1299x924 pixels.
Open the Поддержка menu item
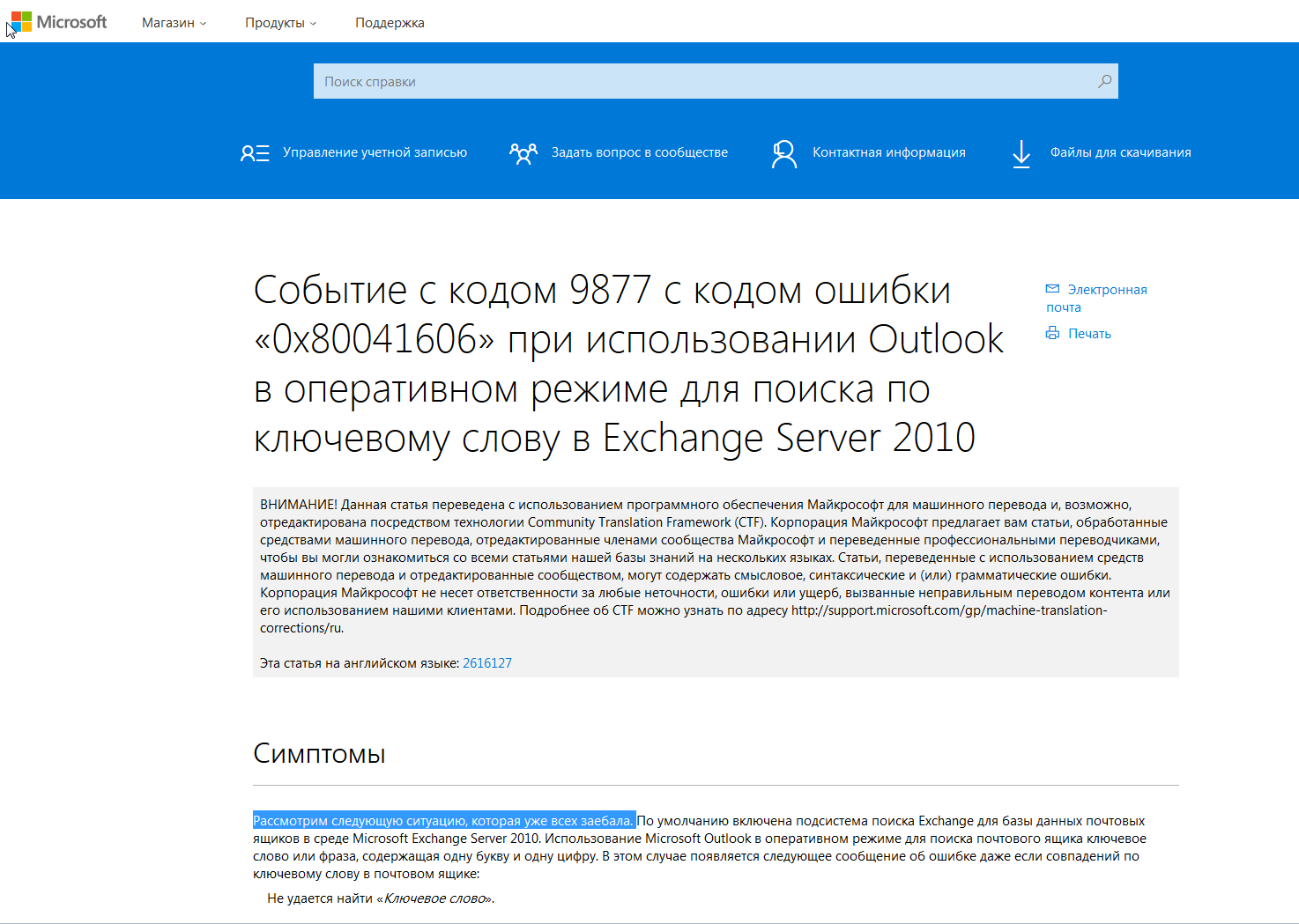[390, 23]
